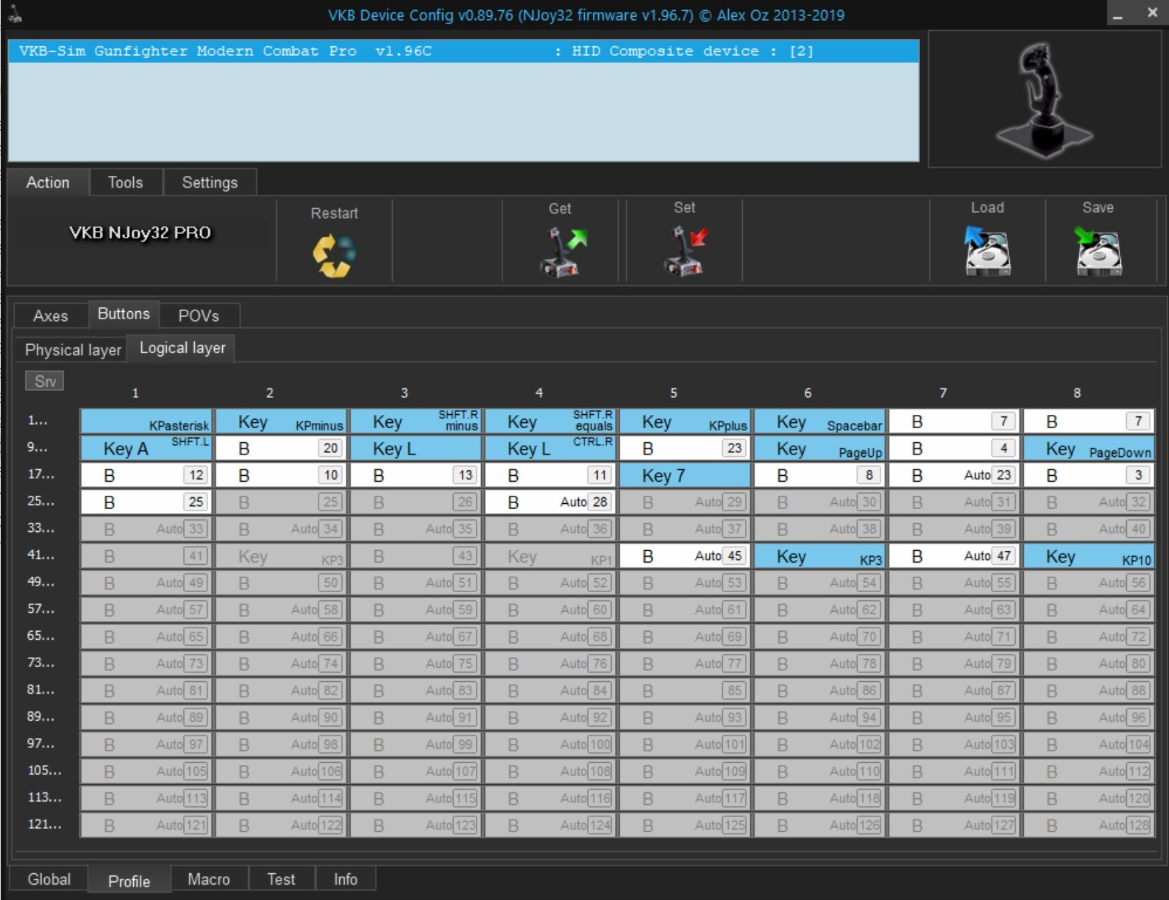Select the B Auto 45 cell
Image resolution: width=1169 pixels, height=900 pixels.
tap(685, 556)
